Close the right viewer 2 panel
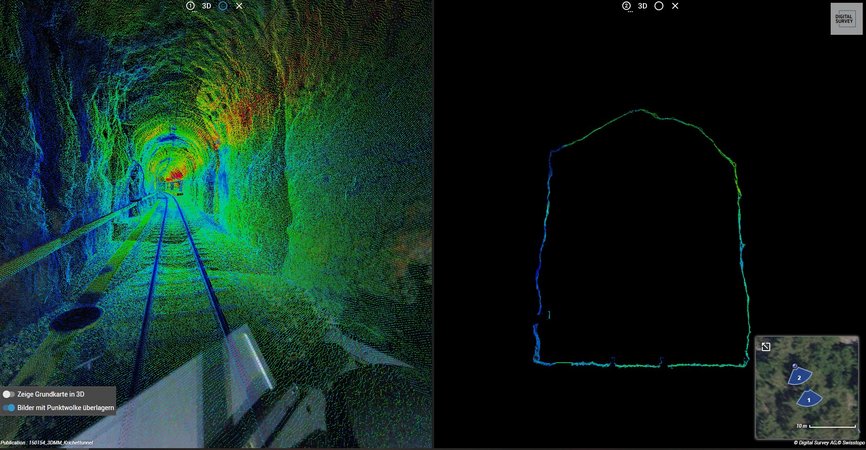This screenshot has width=866, height=450. pyautogui.click(x=675, y=6)
